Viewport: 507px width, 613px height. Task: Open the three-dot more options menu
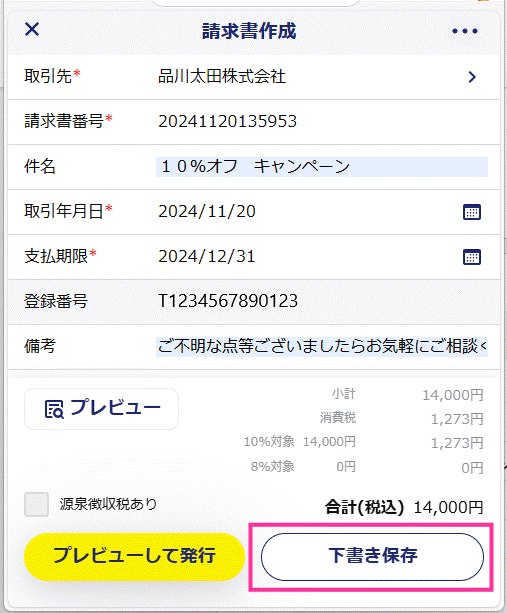click(x=465, y=31)
